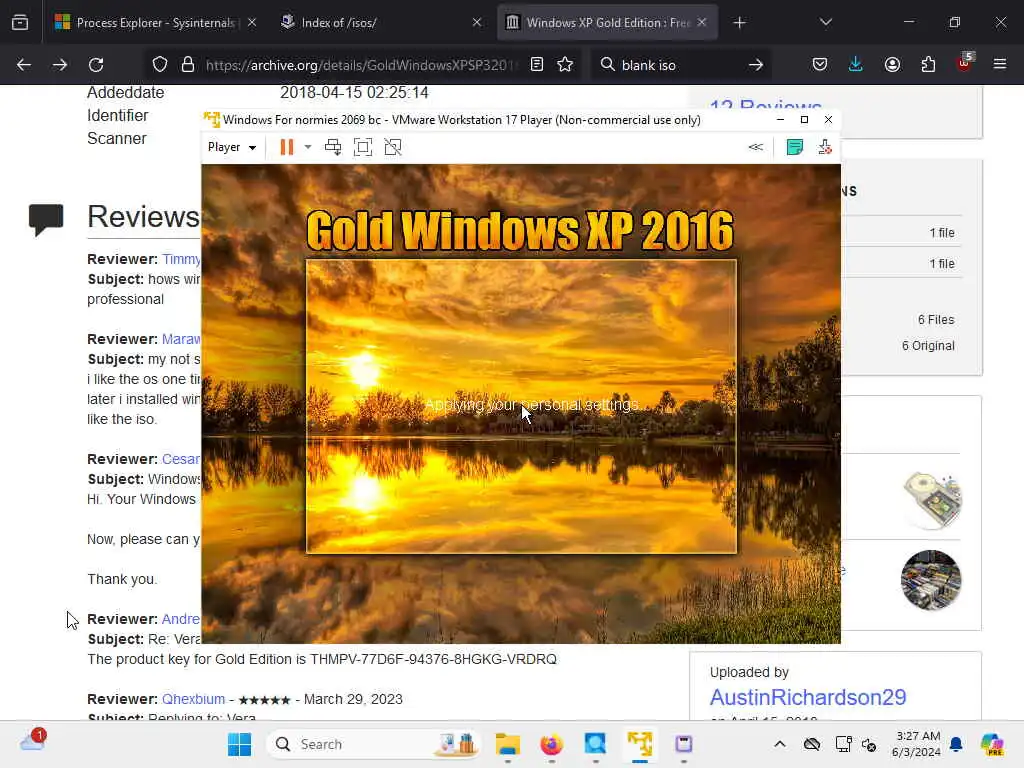Click the archive.org URL address bar

[x=361, y=65]
